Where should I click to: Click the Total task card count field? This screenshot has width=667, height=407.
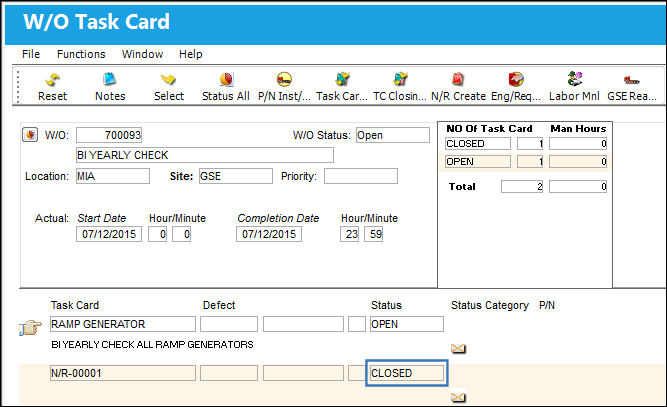[522, 186]
